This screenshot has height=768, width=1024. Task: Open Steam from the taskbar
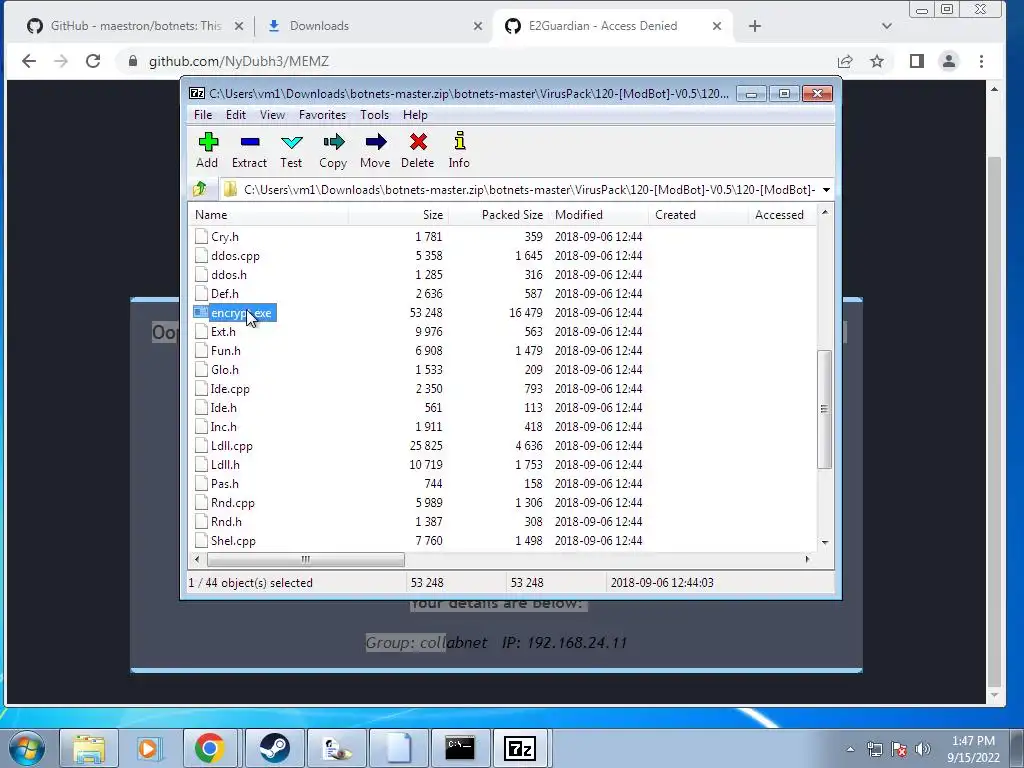274,748
